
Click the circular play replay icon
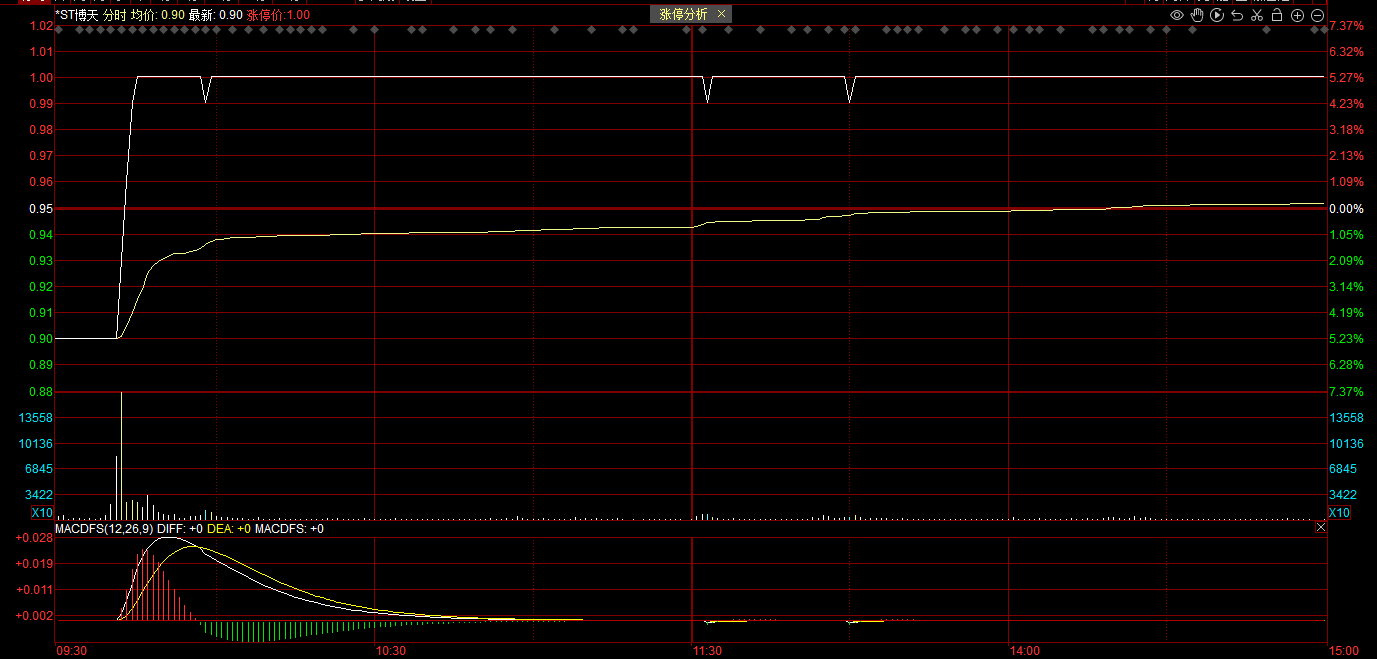click(x=1217, y=15)
